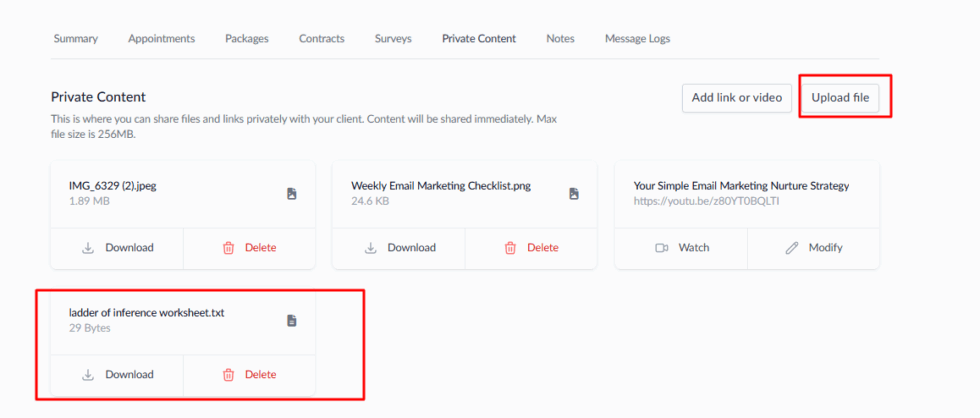This screenshot has width=980, height=418.
Task: Click trash icon for ladder of inference worksheet.txt
Action: coord(228,375)
